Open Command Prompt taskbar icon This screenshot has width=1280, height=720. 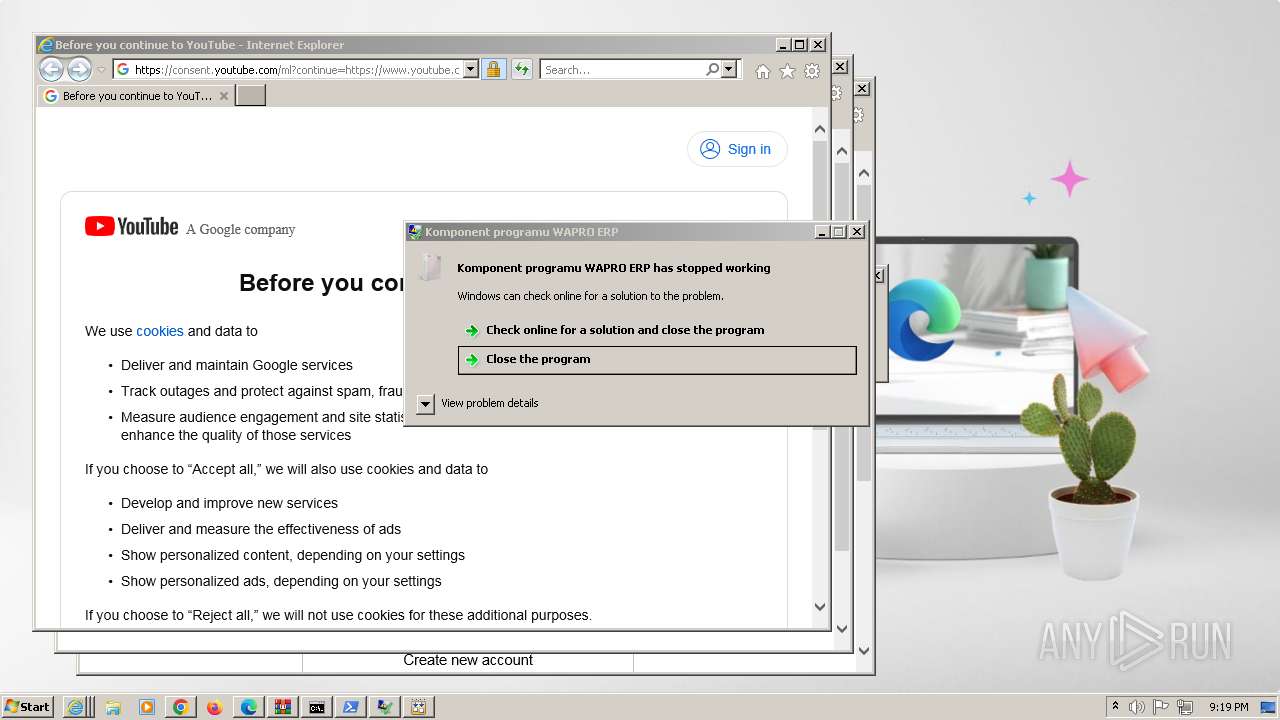click(316, 707)
